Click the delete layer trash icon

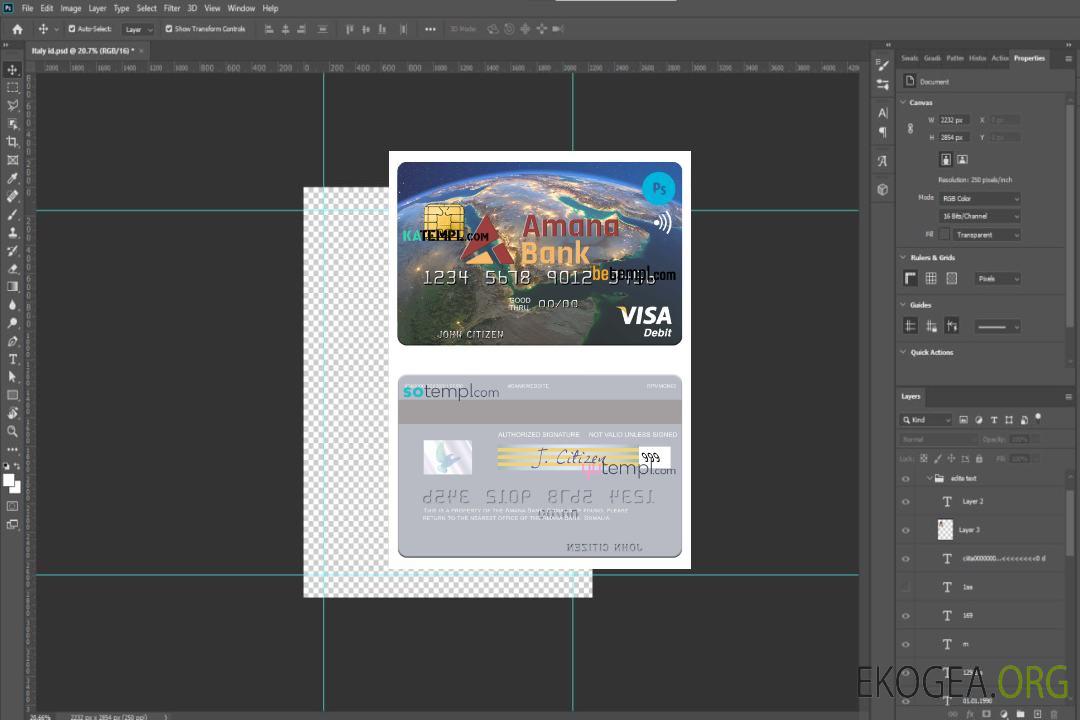click(1054, 714)
